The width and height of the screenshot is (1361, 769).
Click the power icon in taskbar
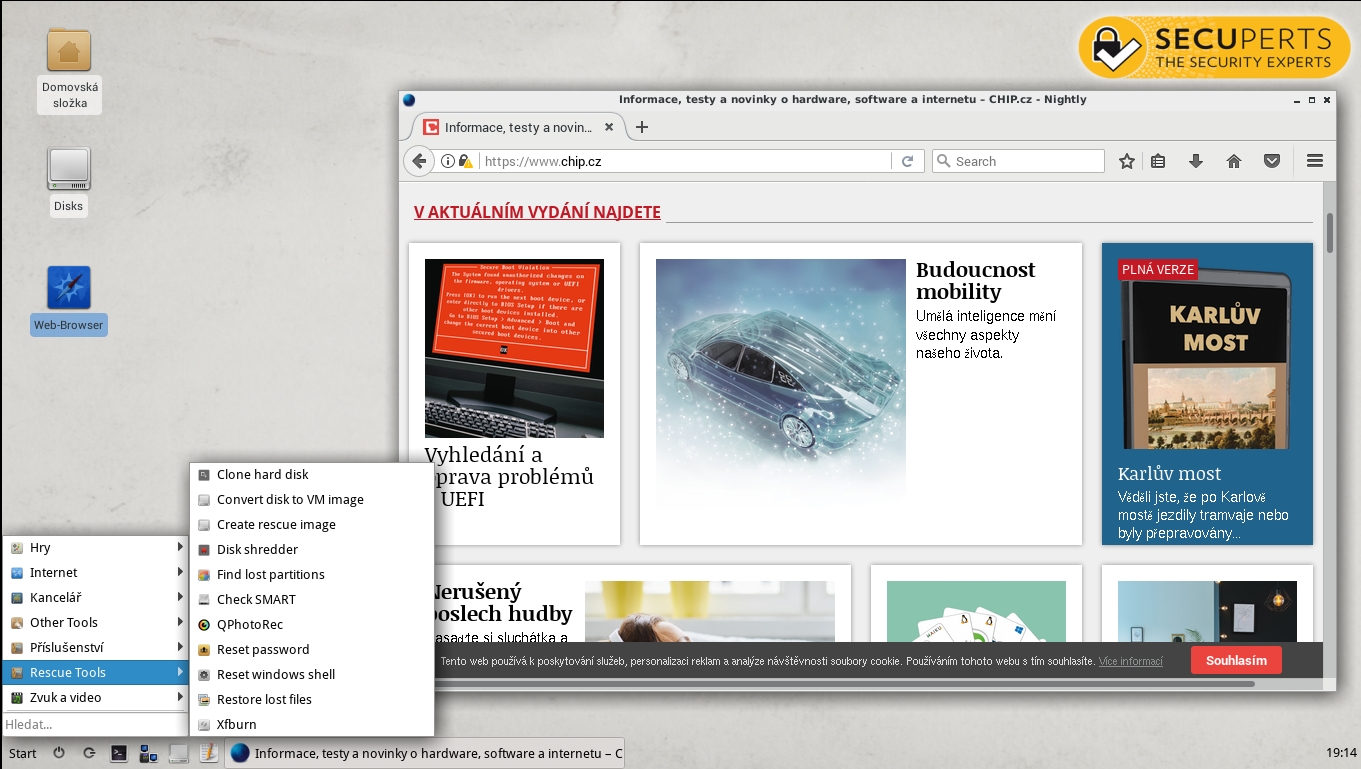[58, 753]
